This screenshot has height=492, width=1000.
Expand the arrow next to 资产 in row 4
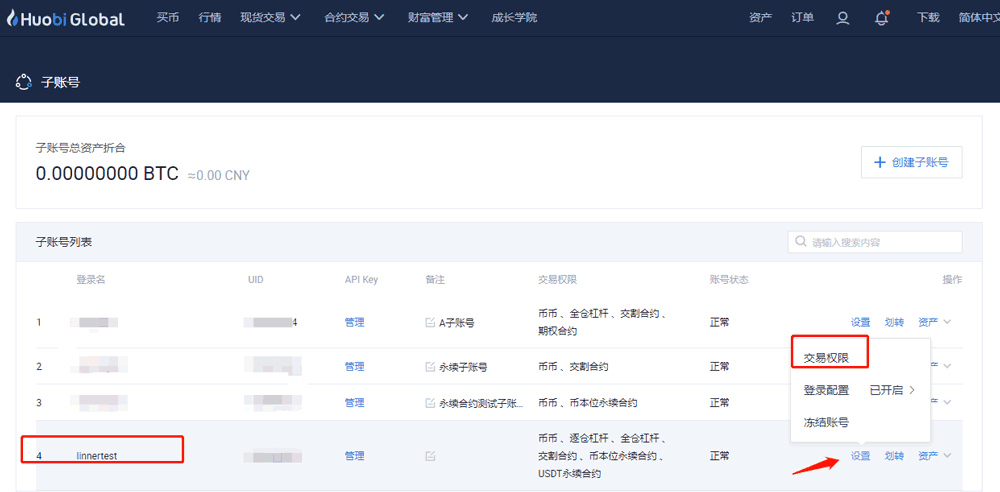pyautogui.click(x=947, y=455)
